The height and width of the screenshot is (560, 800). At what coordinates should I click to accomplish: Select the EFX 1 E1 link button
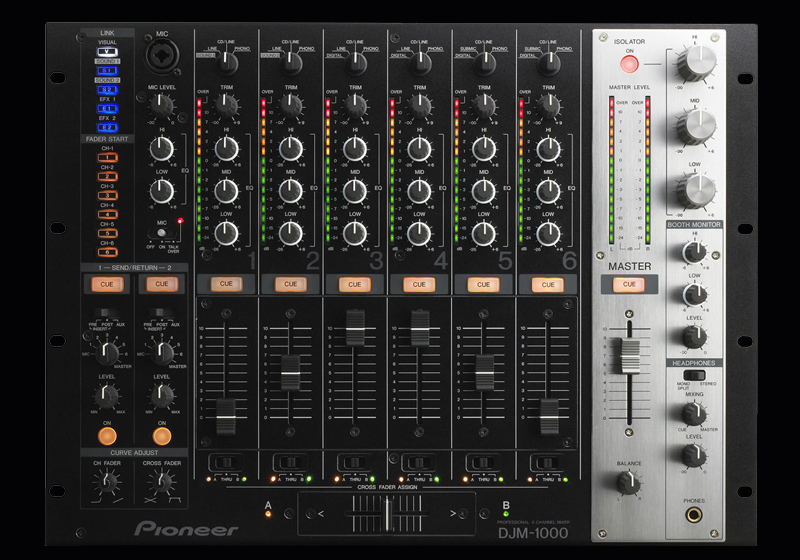[x=107, y=109]
